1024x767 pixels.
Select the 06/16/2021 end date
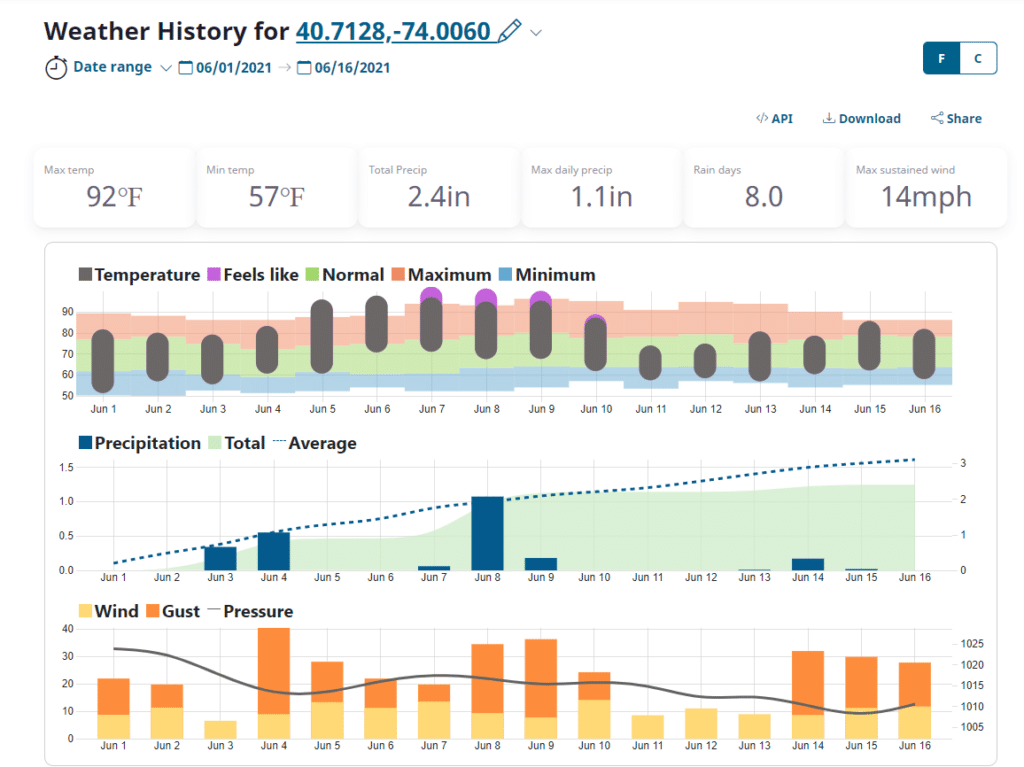click(x=352, y=68)
